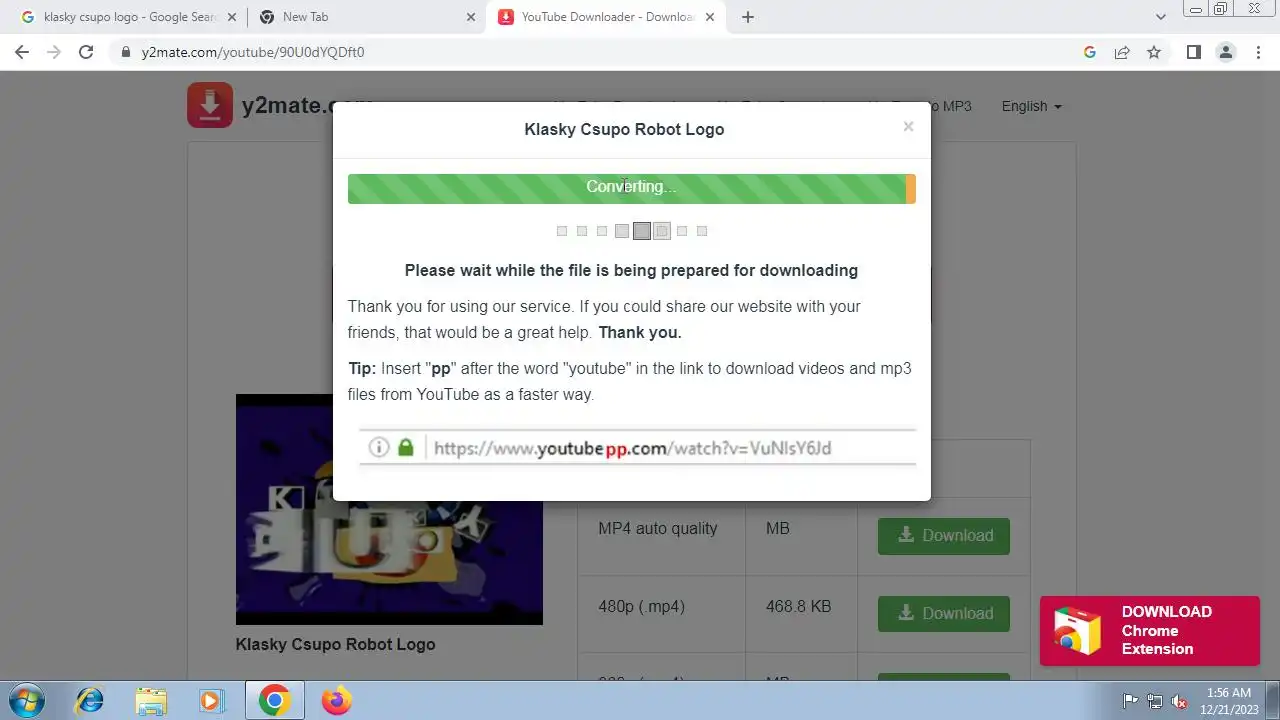
Task: Click the Klasky Csupo Robot Logo caption under thumbnail
Action: pyautogui.click(x=335, y=644)
